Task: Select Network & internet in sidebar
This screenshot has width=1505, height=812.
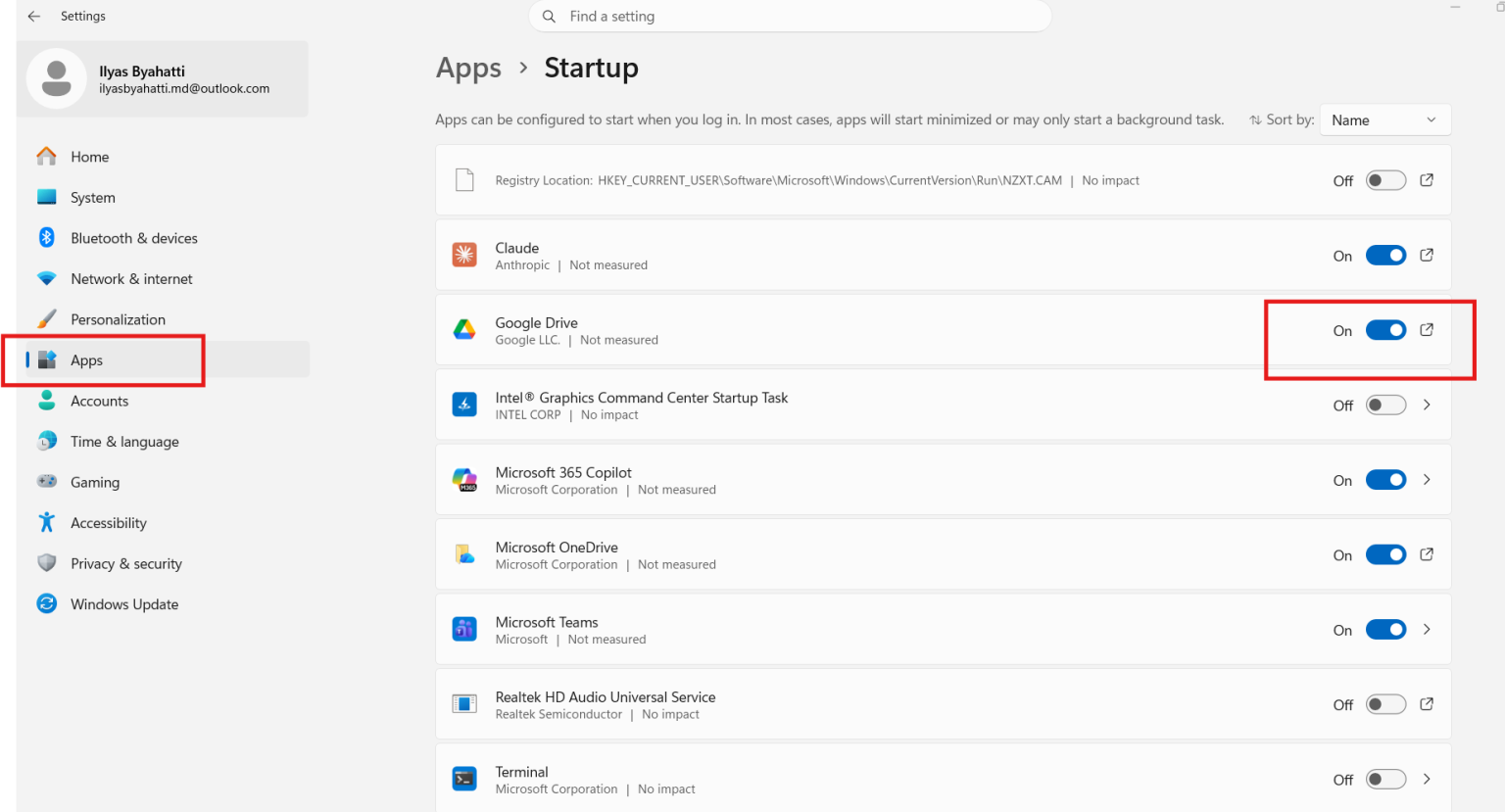Action: point(163,279)
